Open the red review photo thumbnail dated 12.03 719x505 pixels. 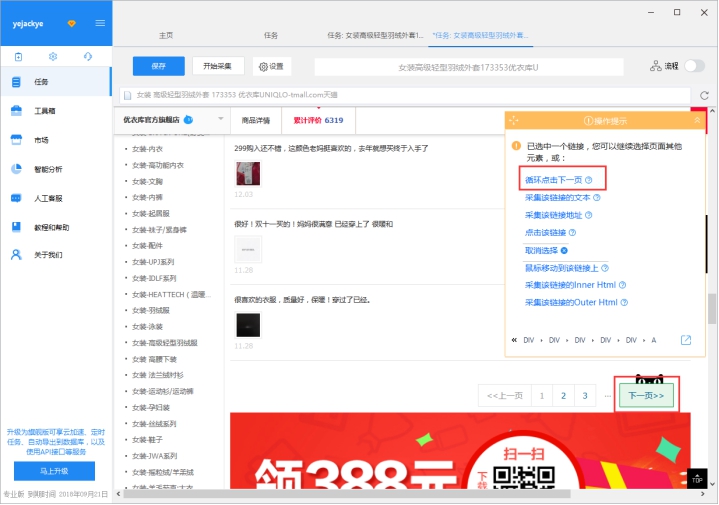248,173
